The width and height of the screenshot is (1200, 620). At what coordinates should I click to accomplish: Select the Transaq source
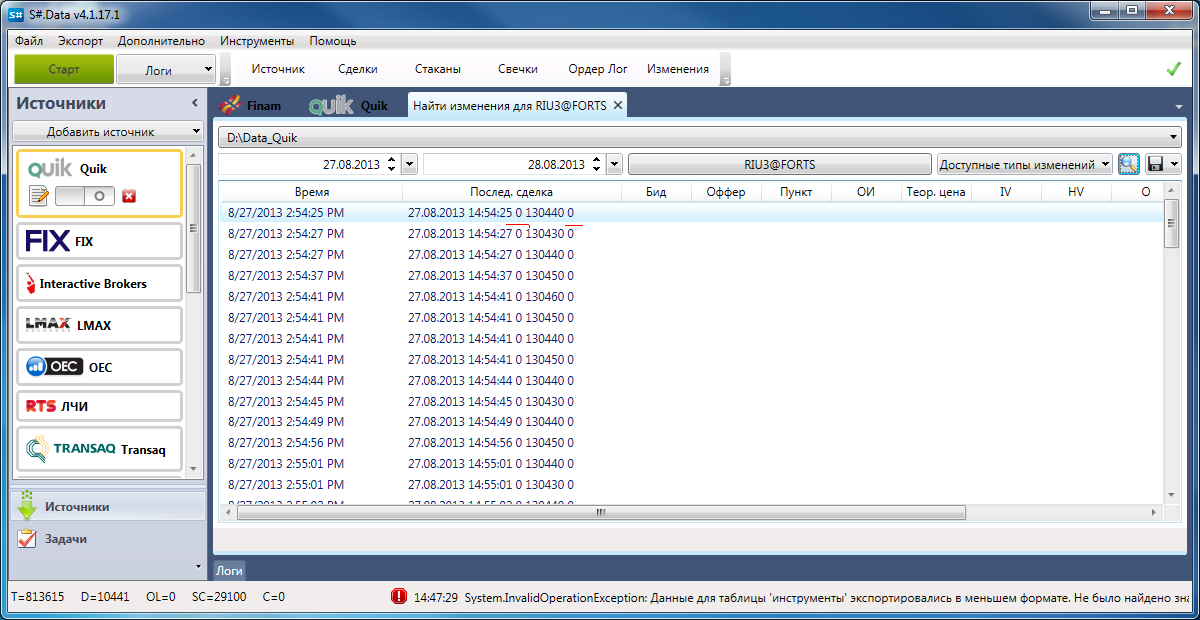(99, 449)
